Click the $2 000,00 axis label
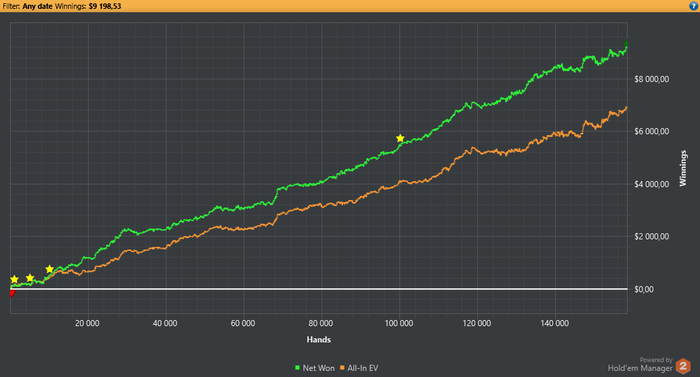Viewport: 700px width, 377px height. tap(651, 236)
